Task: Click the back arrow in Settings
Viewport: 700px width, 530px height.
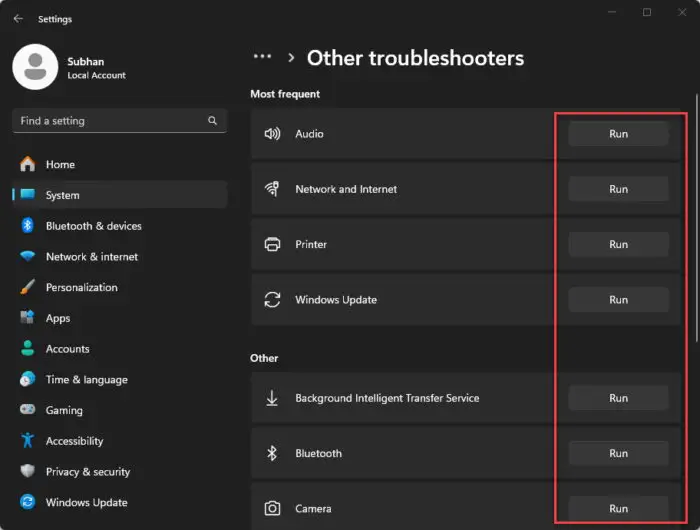Action: pos(18,19)
